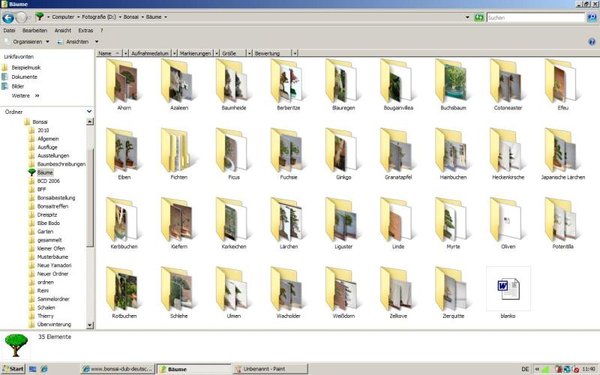Image resolution: width=600 pixels, height=375 pixels.
Task: Open the Aufnahmedatum column dropdown arrow
Action: pyautogui.click(x=174, y=53)
